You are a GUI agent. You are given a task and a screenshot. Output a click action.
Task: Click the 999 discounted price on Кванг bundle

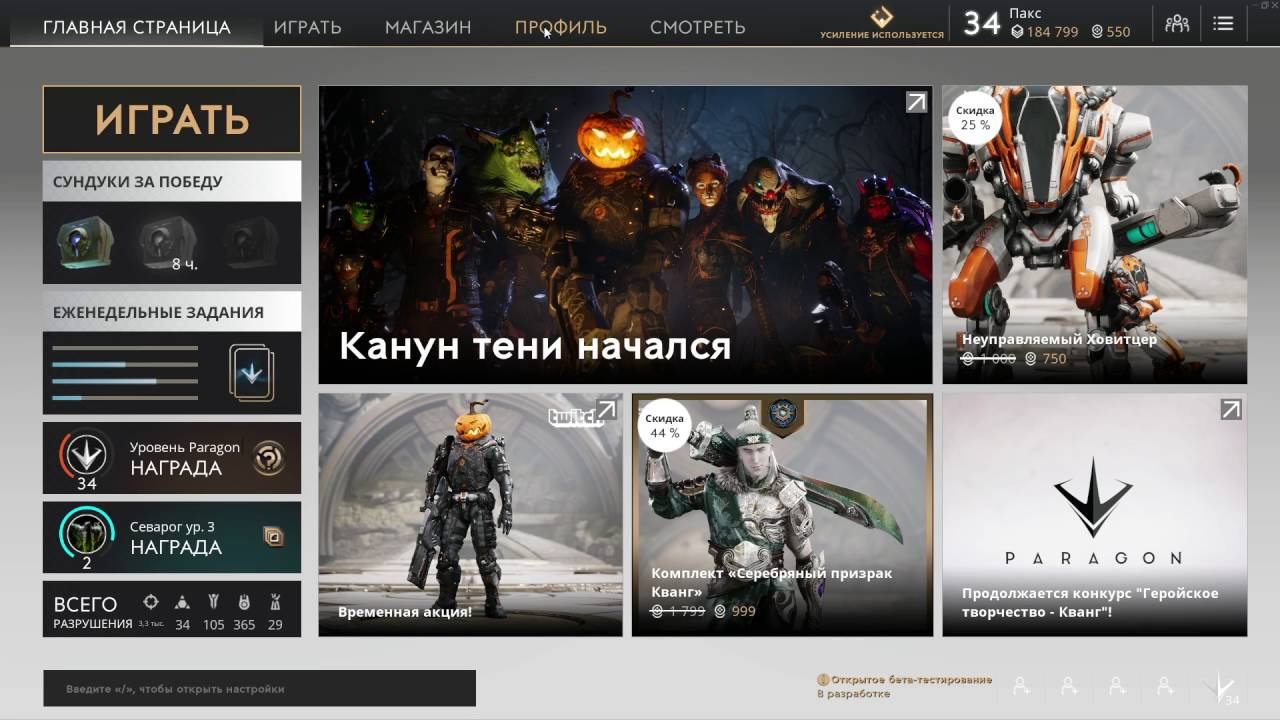click(734, 611)
